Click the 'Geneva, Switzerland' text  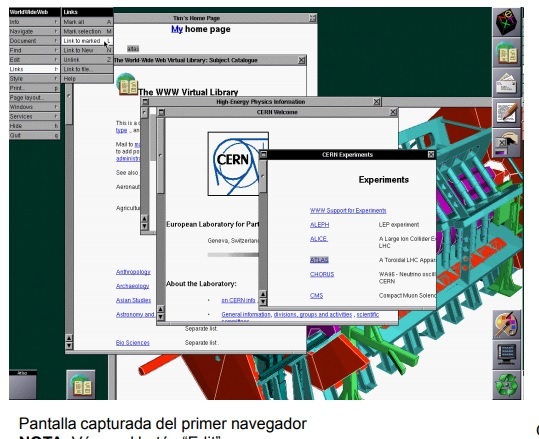[x=233, y=241]
